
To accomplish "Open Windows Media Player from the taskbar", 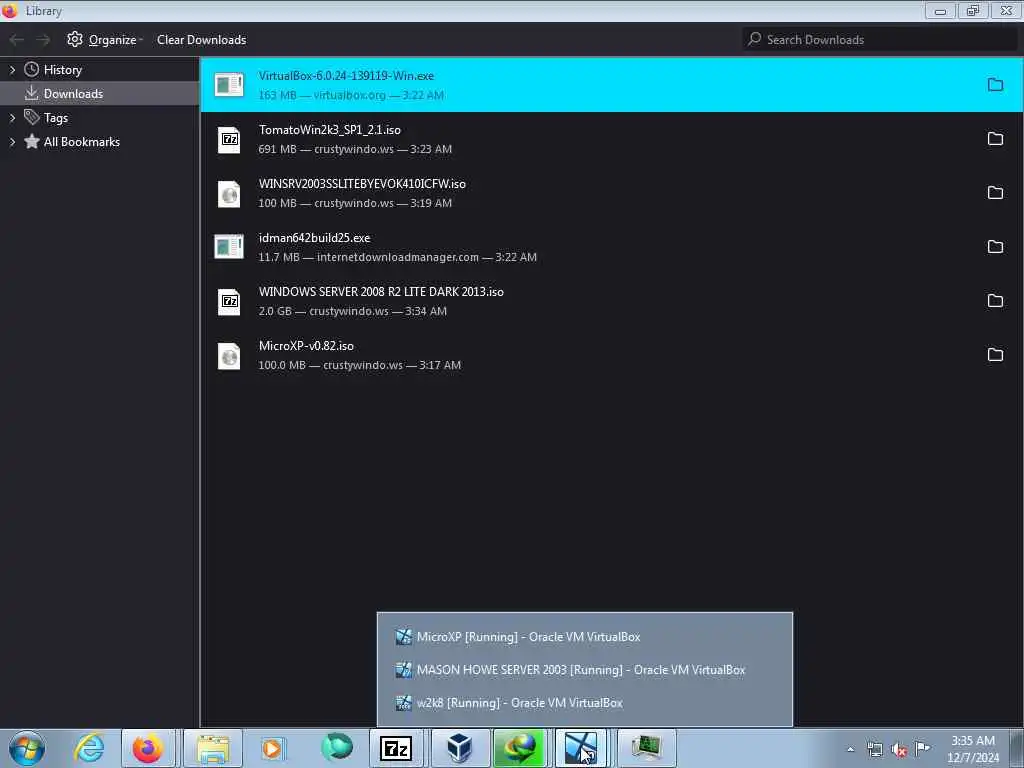I will pos(272,748).
